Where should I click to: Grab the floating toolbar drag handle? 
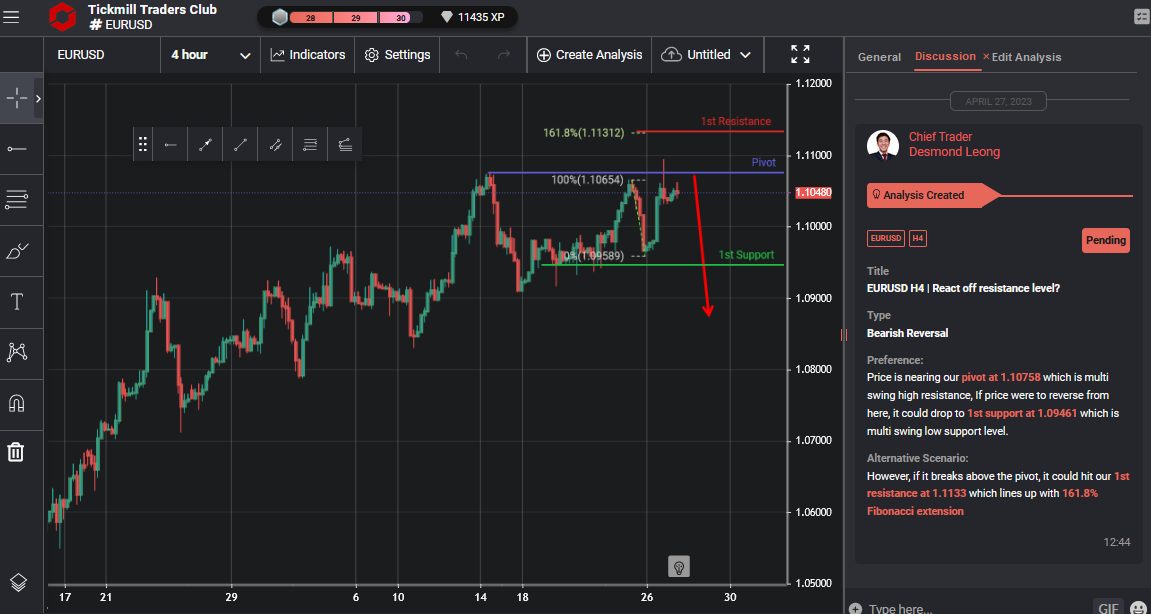click(143, 144)
